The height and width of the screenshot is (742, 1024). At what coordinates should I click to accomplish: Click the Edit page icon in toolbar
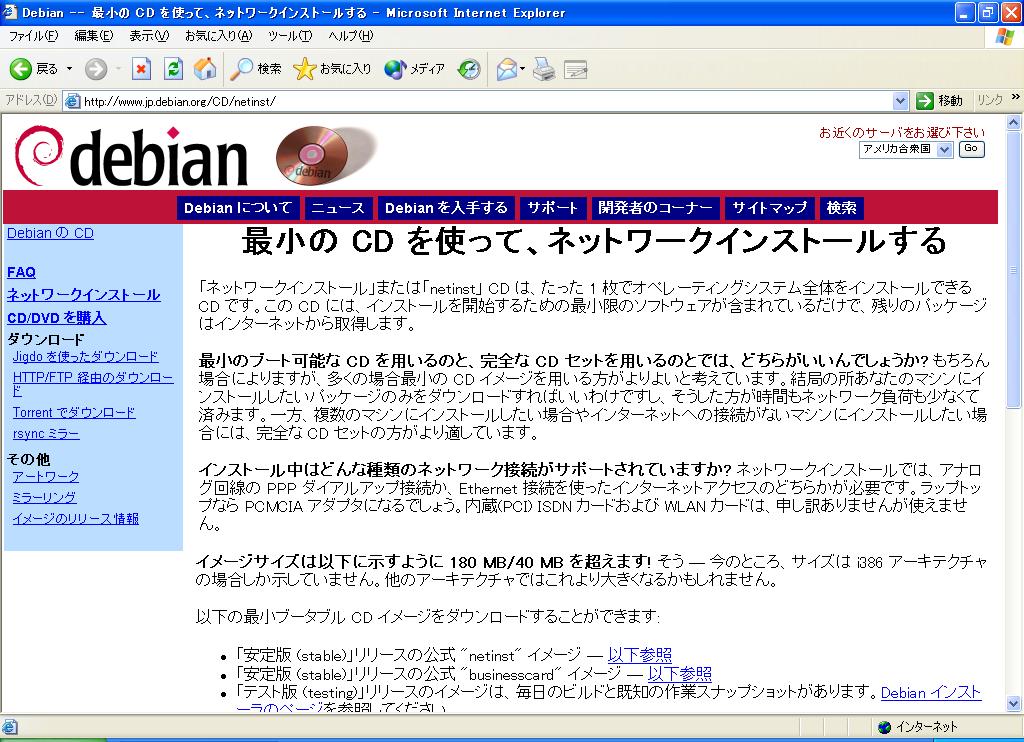tap(575, 69)
